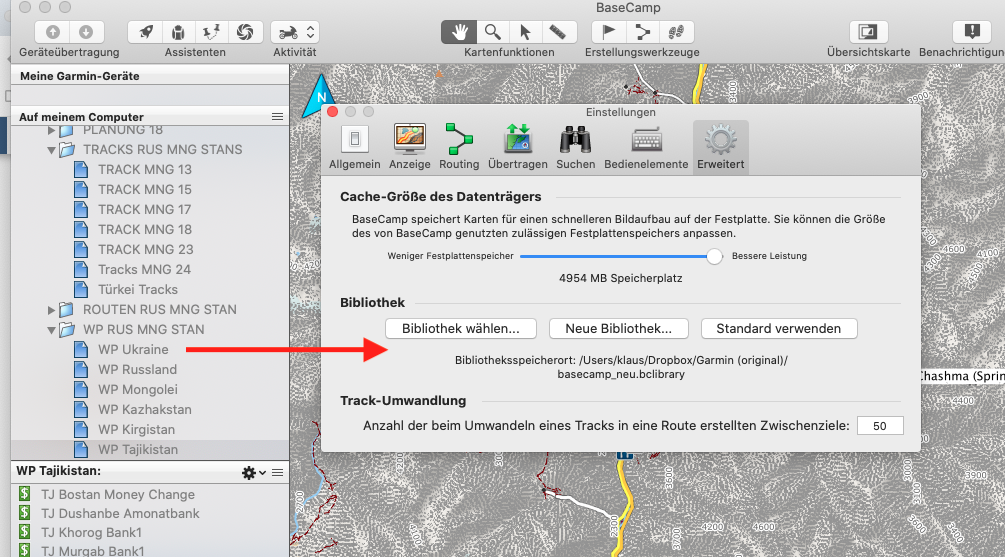Viewport: 1005px width, 557px height.
Task: Collapse the TRACKS RUS MNG STANS folder
Action: click(x=51, y=150)
